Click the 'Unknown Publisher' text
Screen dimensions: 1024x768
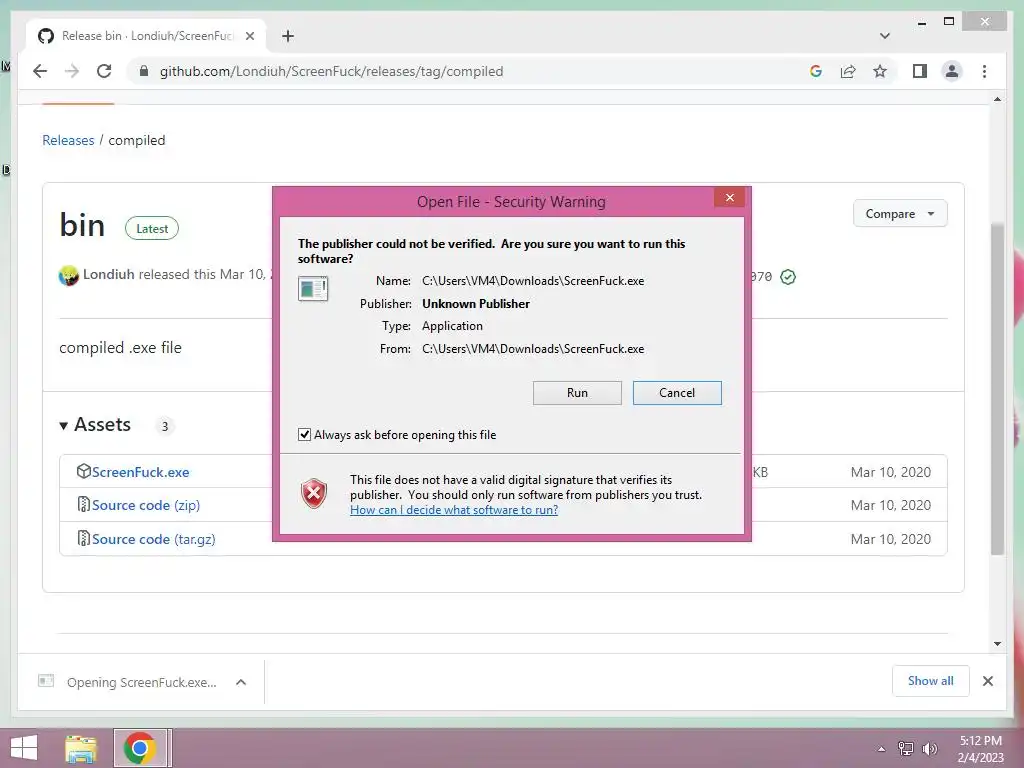click(x=475, y=304)
